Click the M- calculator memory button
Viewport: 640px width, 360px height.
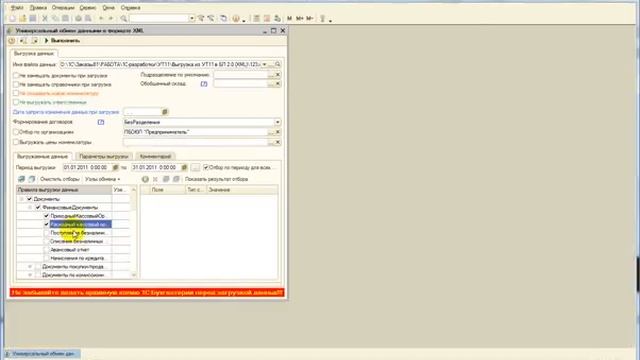pos(310,18)
